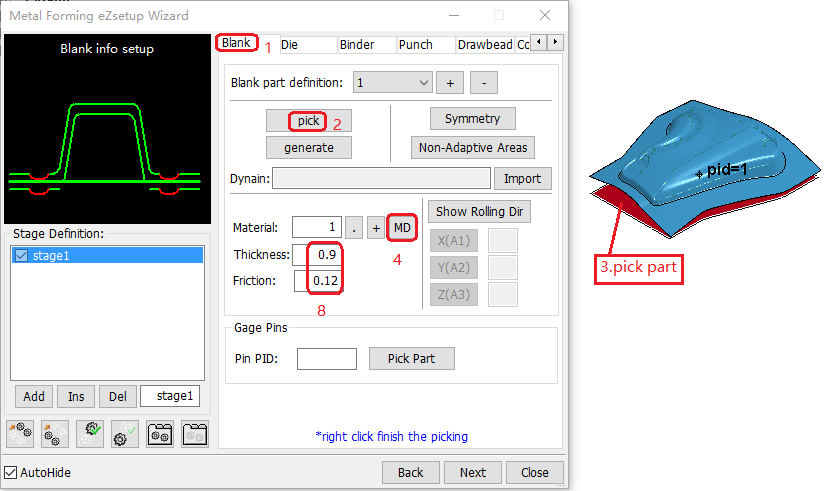Image resolution: width=824 pixels, height=491 pixels.
Task: Click Del to delete the stage
Action: click(118, 396)
